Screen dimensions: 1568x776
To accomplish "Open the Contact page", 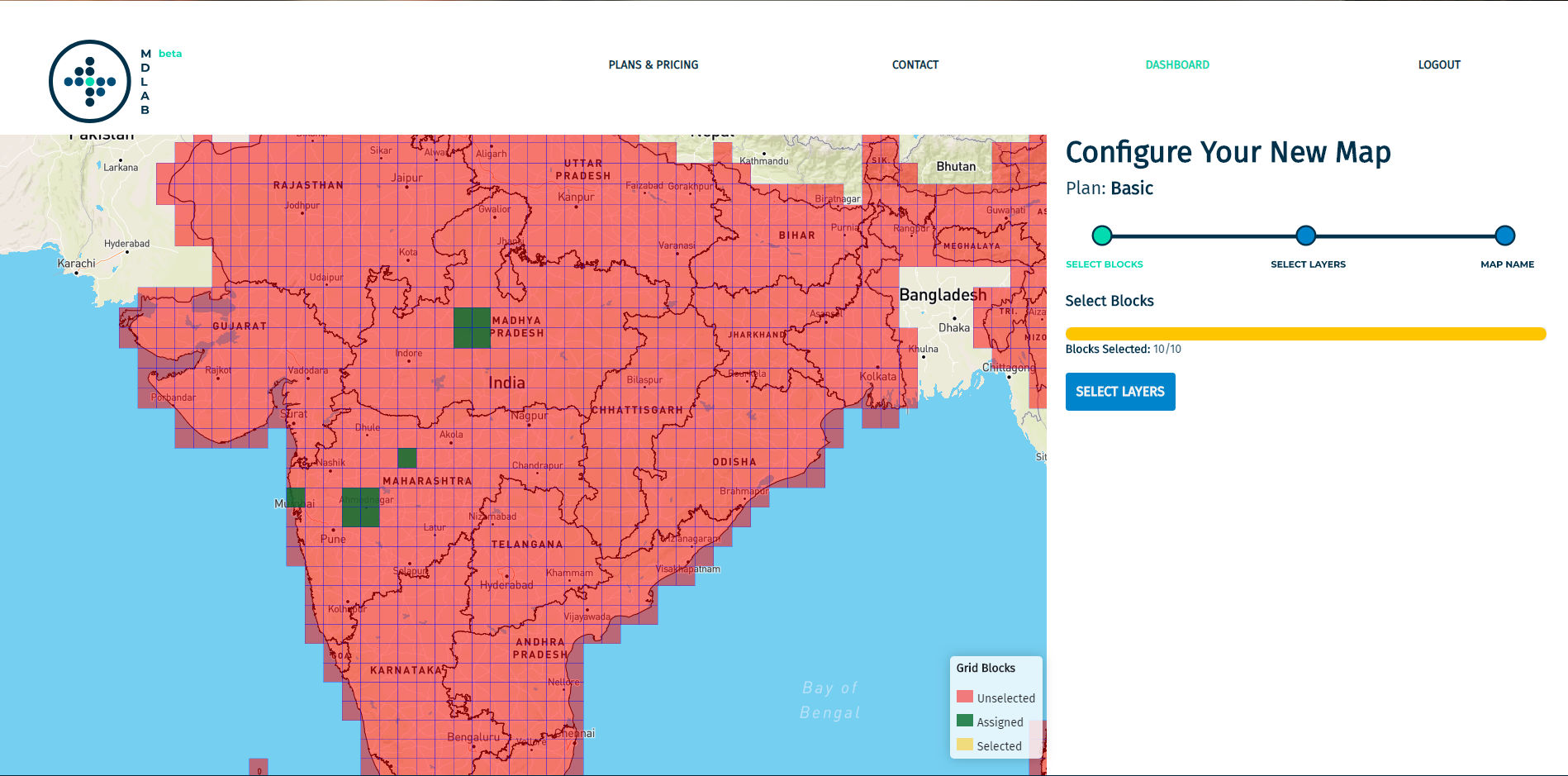I will pos(915,64).
